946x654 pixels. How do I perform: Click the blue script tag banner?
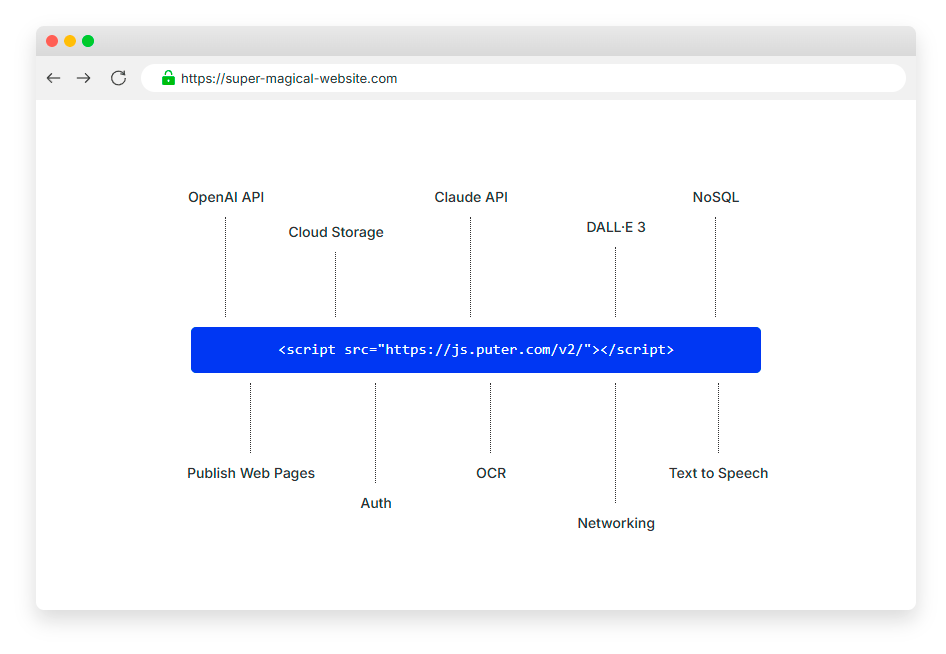pyautogui.click(x=475, y=350)
